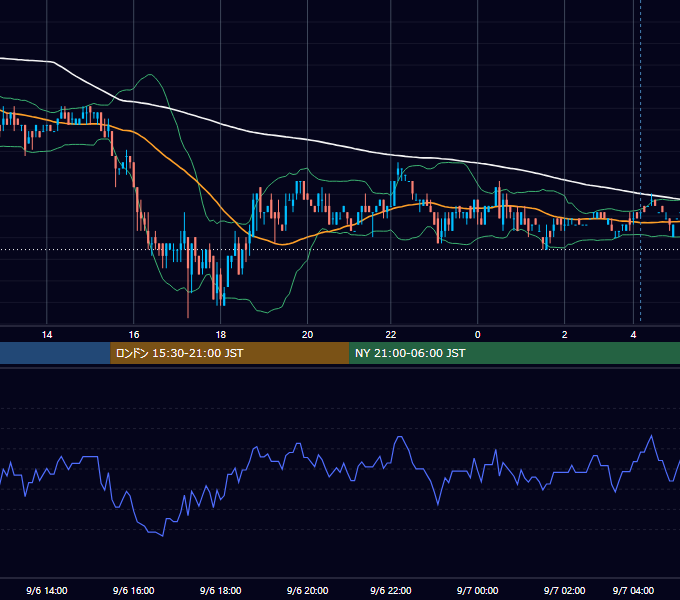Select the 0 hour label on price chart axis

477,335
